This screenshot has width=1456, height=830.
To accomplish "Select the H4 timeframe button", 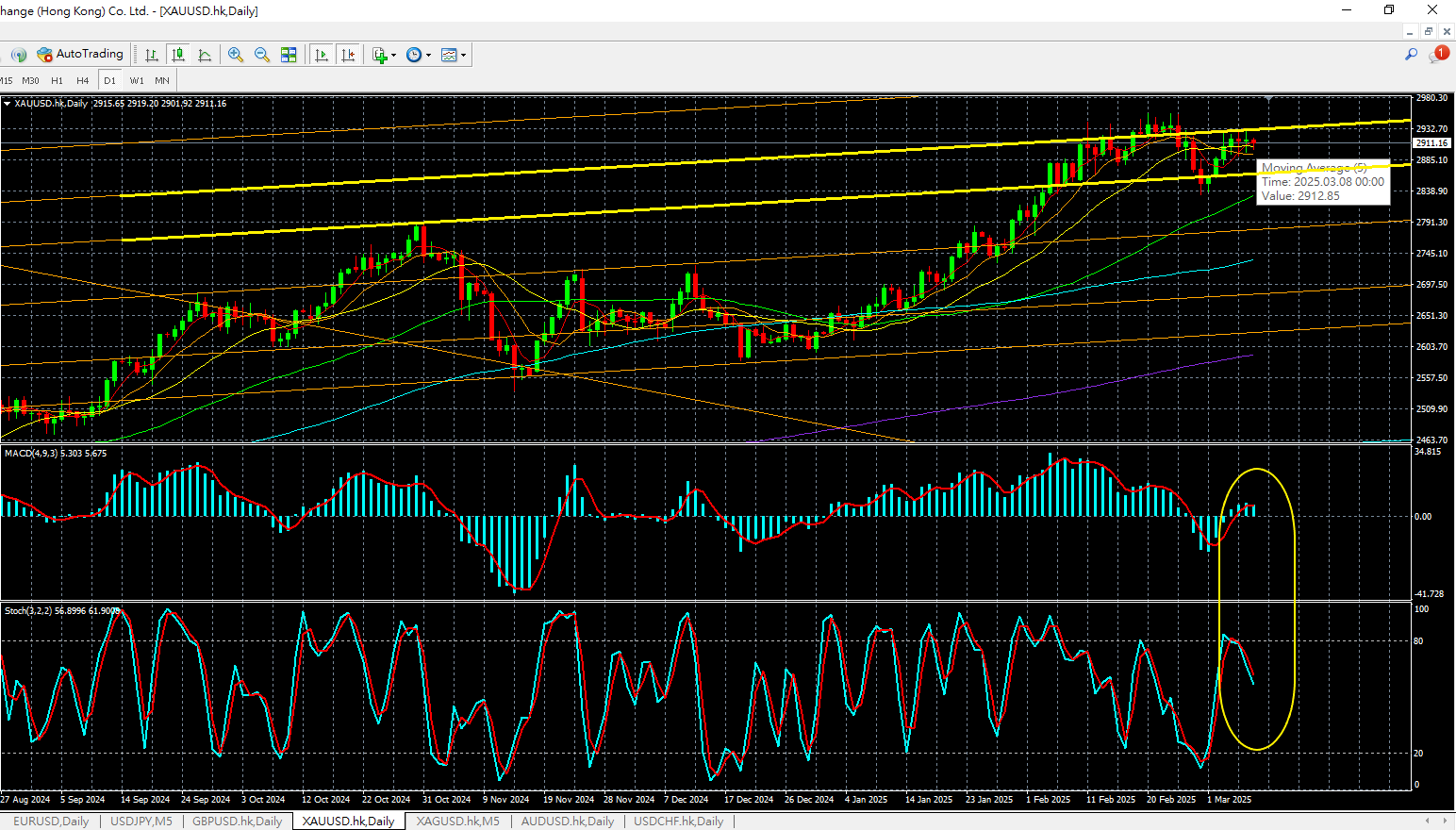I will pos(83,81).
